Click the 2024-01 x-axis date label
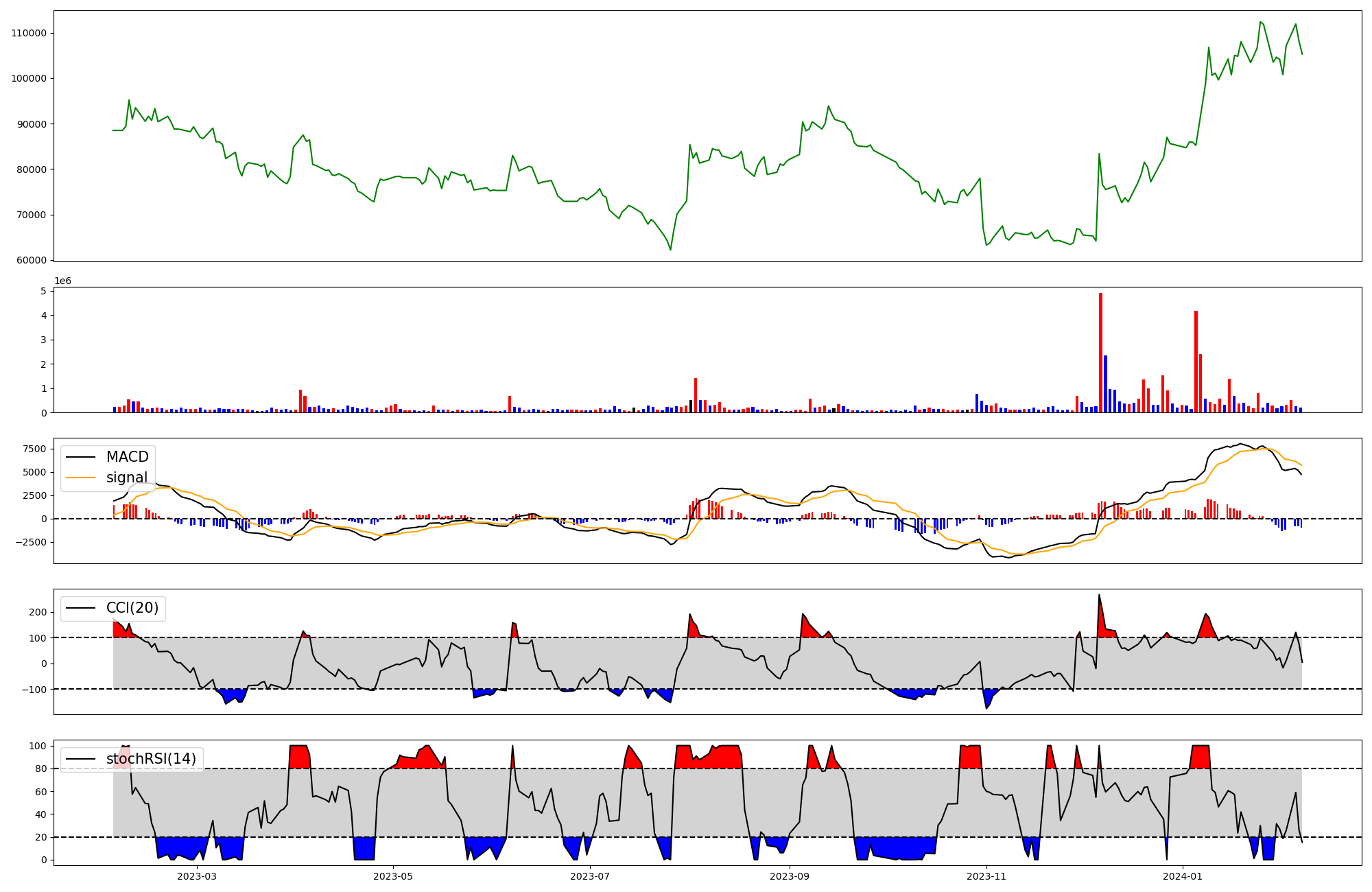 pyautogui.click(x=1183, y=876)
